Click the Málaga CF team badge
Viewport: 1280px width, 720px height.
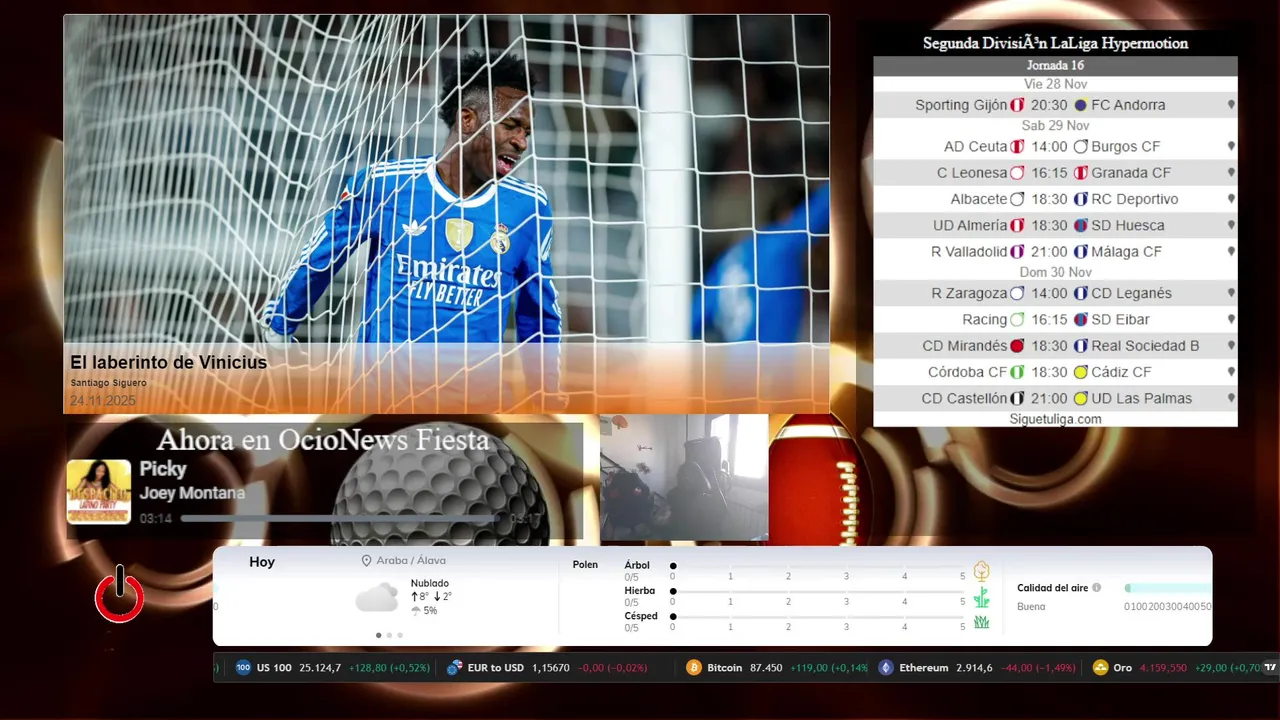pos(1080,252)
